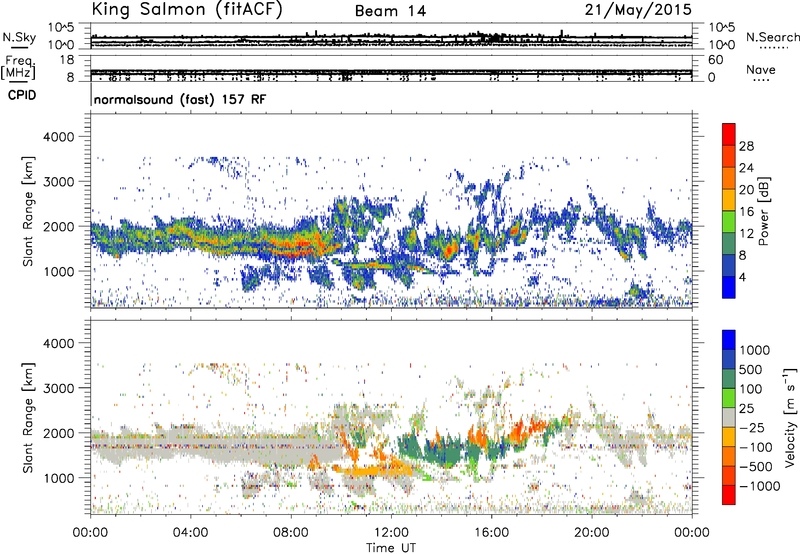Image resolution: width=800 pixels, height=554 pixels.
Task: Click the intense red power echo near 14:00
Action: coord(449,250)
